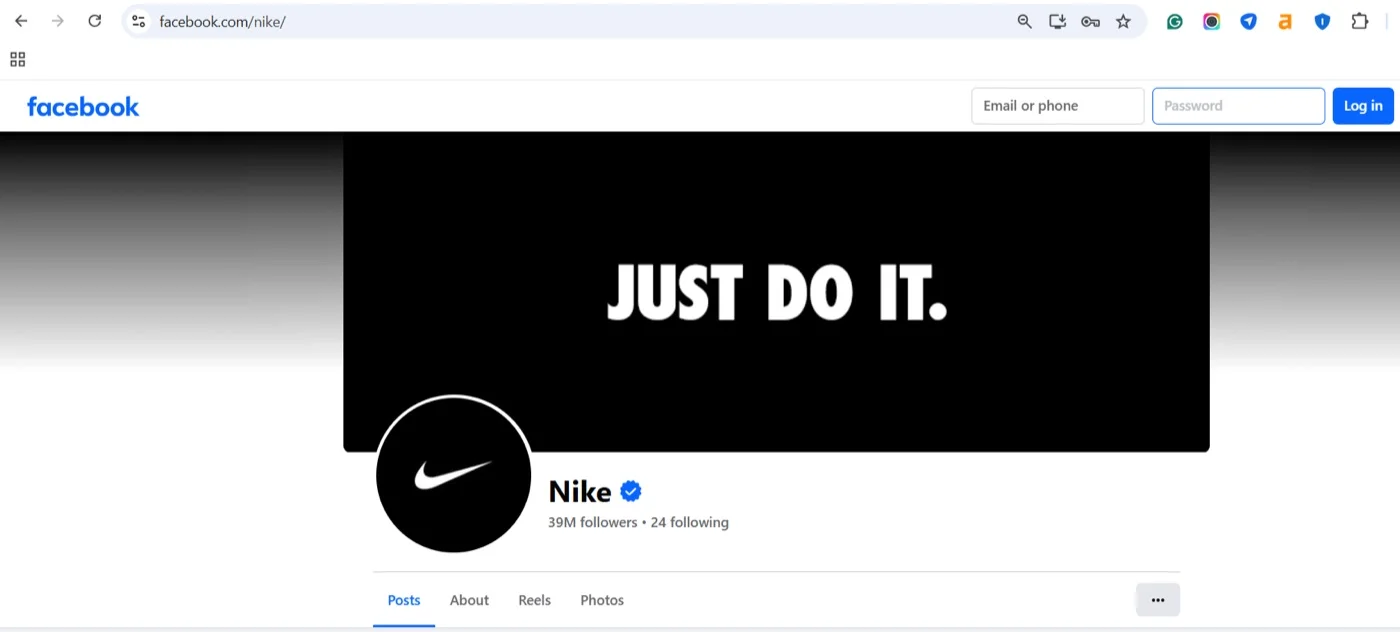Open the blue paper-plane extension icon
The image size is (1400, 632).
click(1248, 21)
